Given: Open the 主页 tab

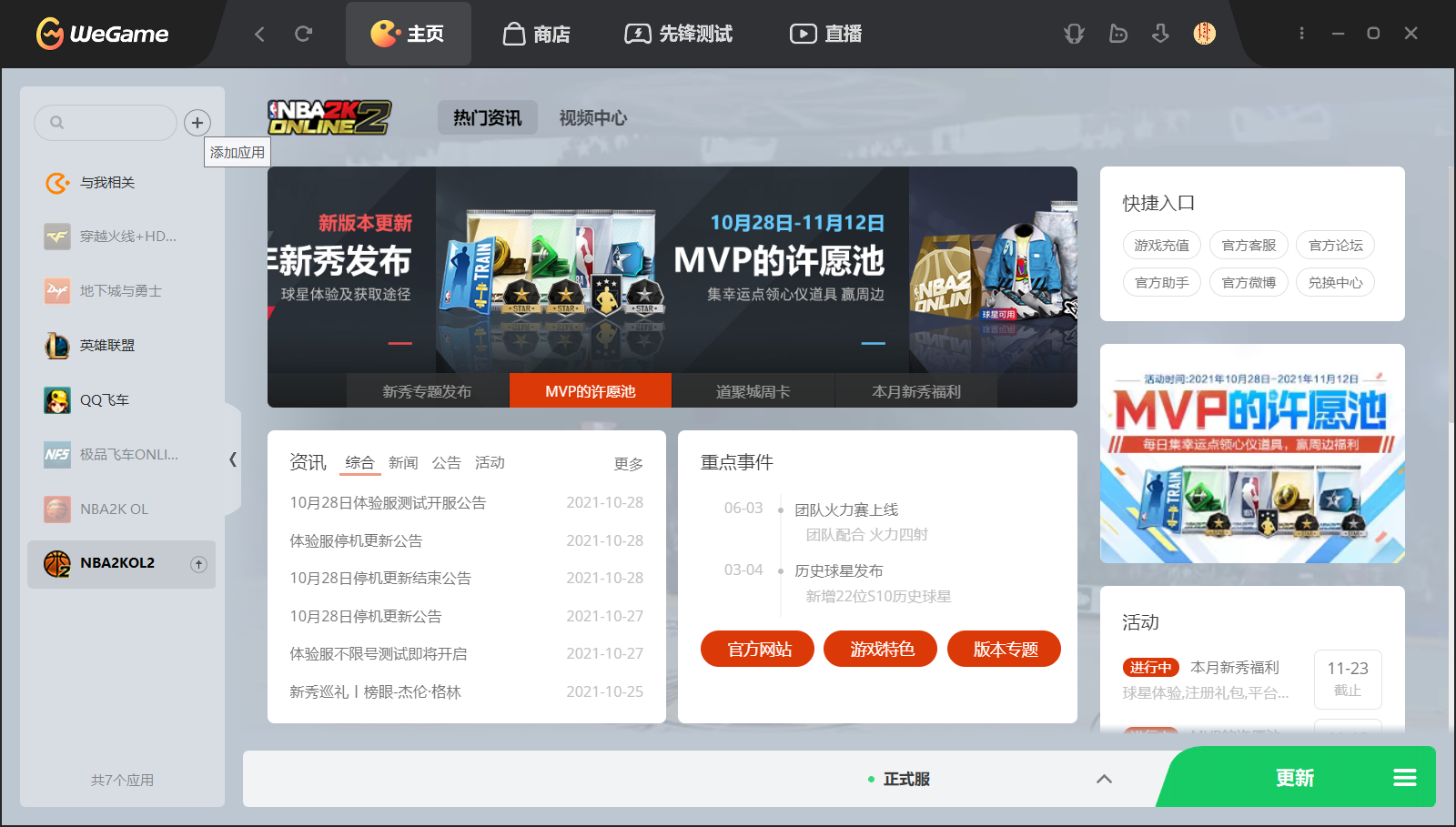Looking at the screenshot, I should pos(409,34).
